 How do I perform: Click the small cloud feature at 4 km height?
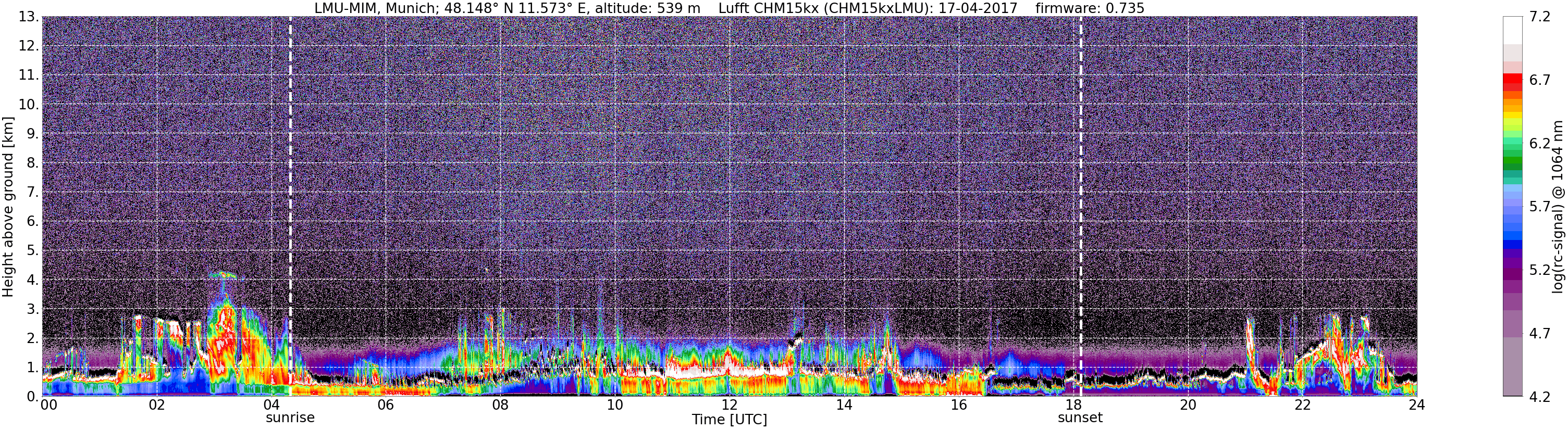pos(223,275)
